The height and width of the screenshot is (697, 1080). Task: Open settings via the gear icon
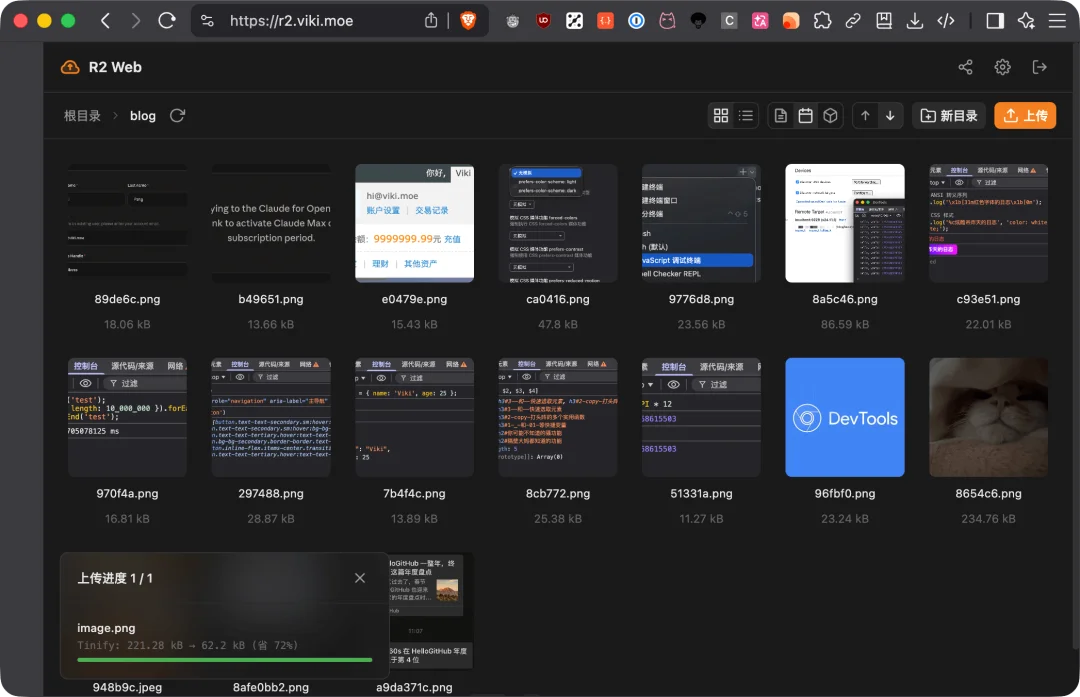tap(1002, 67)
